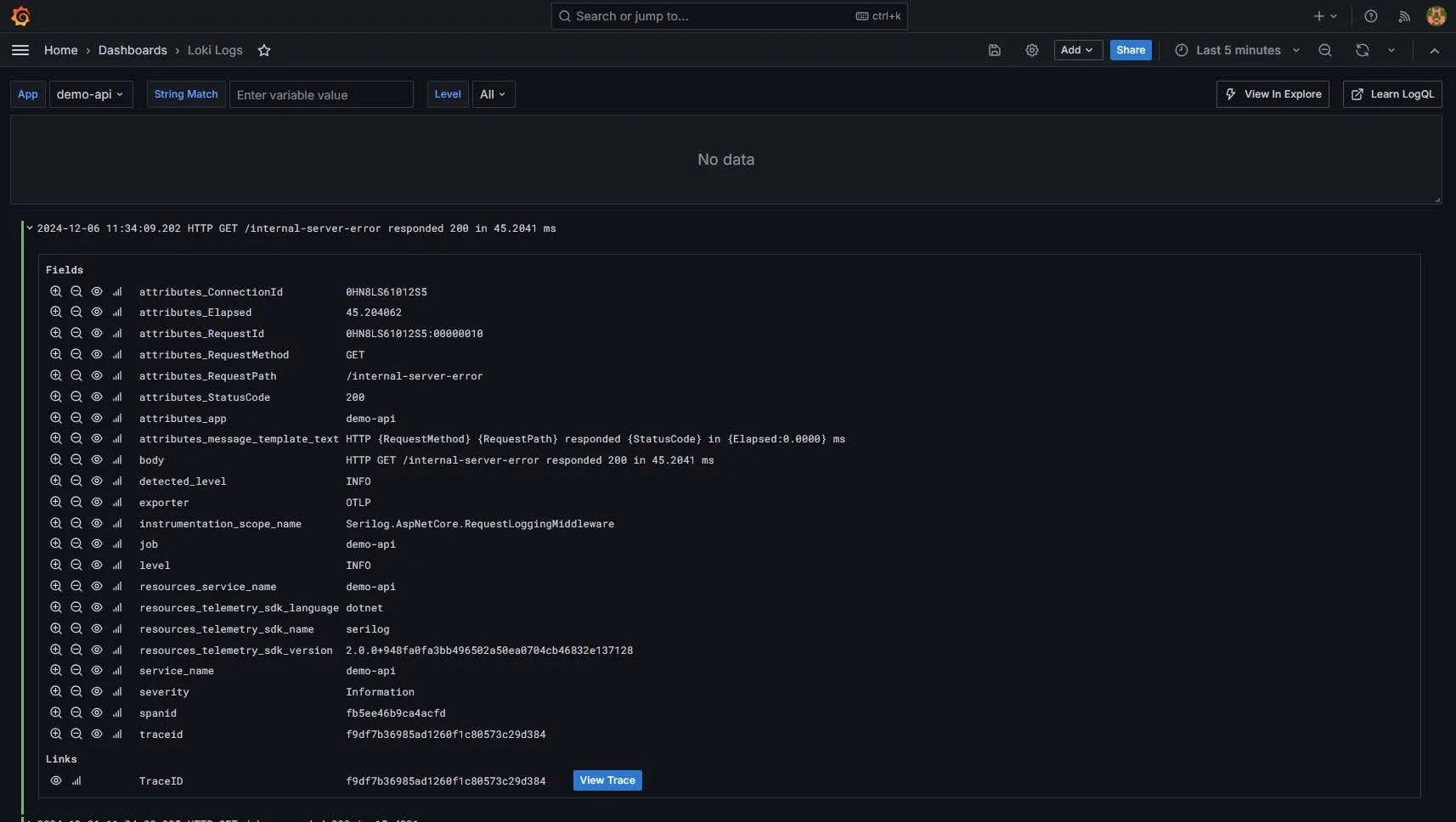Viewport: 1456px width, 822px height.
Task: Open the auto-refresh interval dropdown
Action: pyautogui.click(x=1391, y=50)
